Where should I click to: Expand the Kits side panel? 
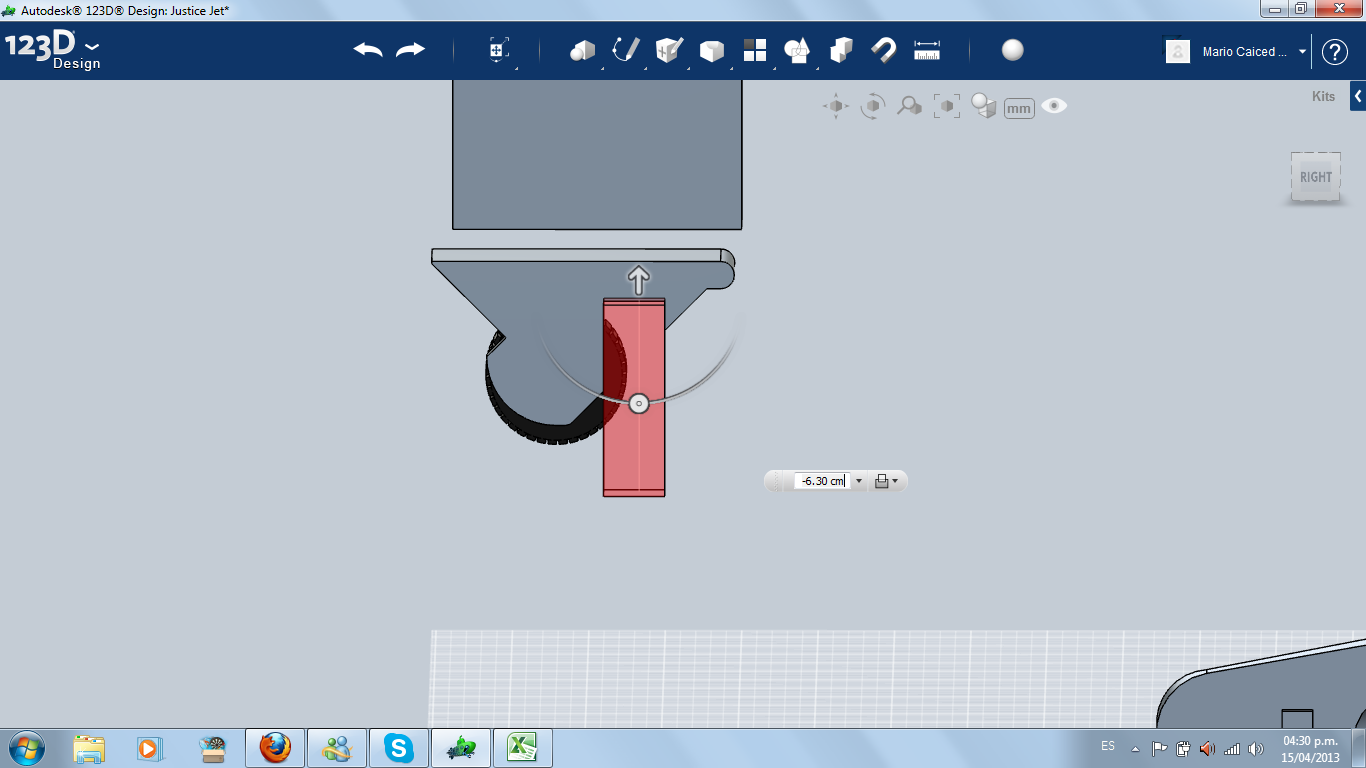point(1358,97)
